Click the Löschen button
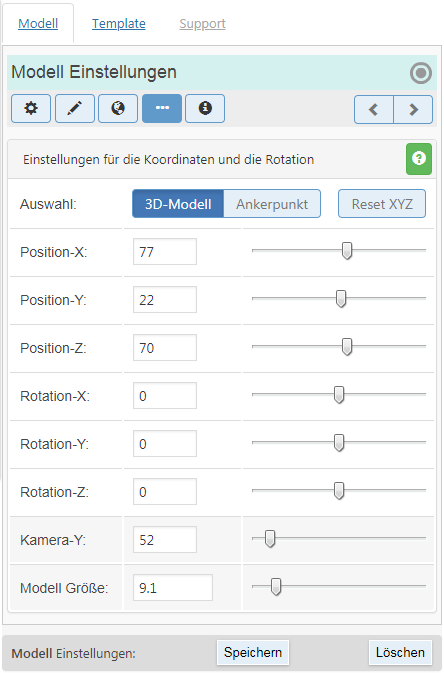Image resolution: width=444 pixels, height=673 pixels. (400, 652)
